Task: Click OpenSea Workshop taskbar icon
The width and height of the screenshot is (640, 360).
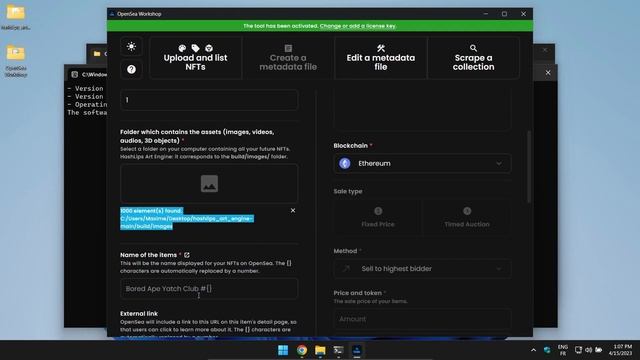Action: point(357,350)
